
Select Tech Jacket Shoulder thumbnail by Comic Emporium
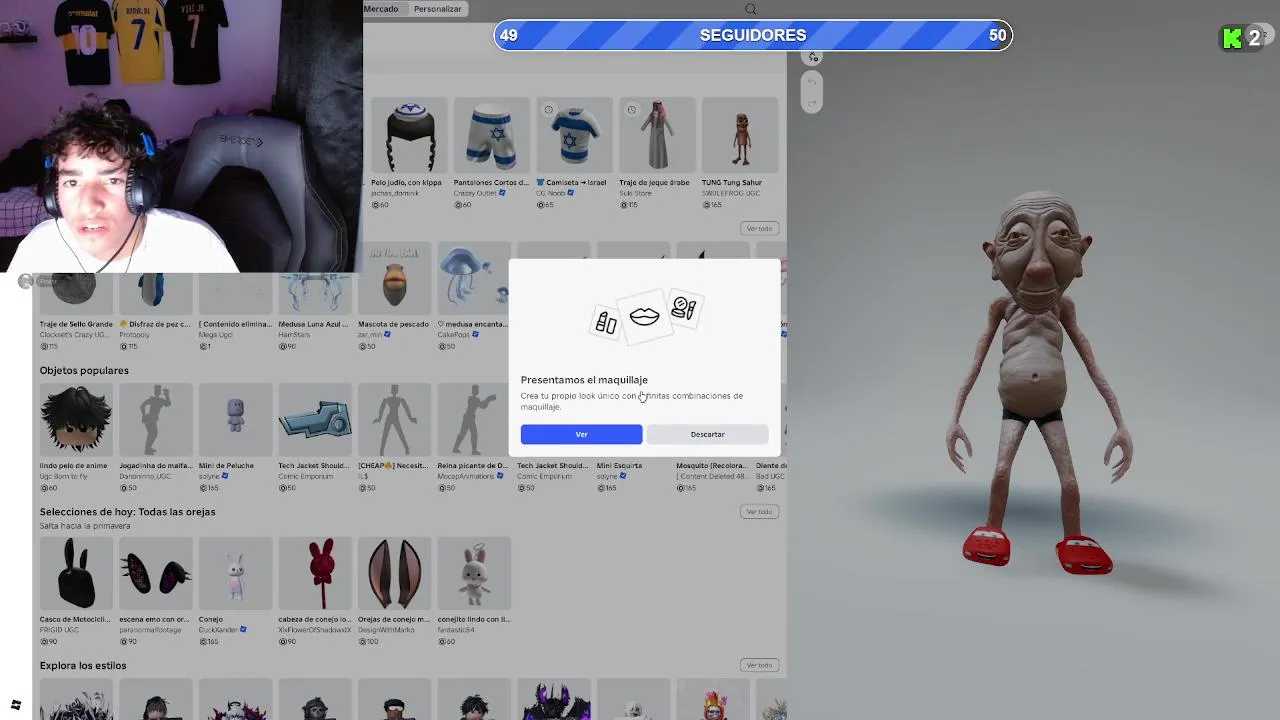(x=315, y=419)
